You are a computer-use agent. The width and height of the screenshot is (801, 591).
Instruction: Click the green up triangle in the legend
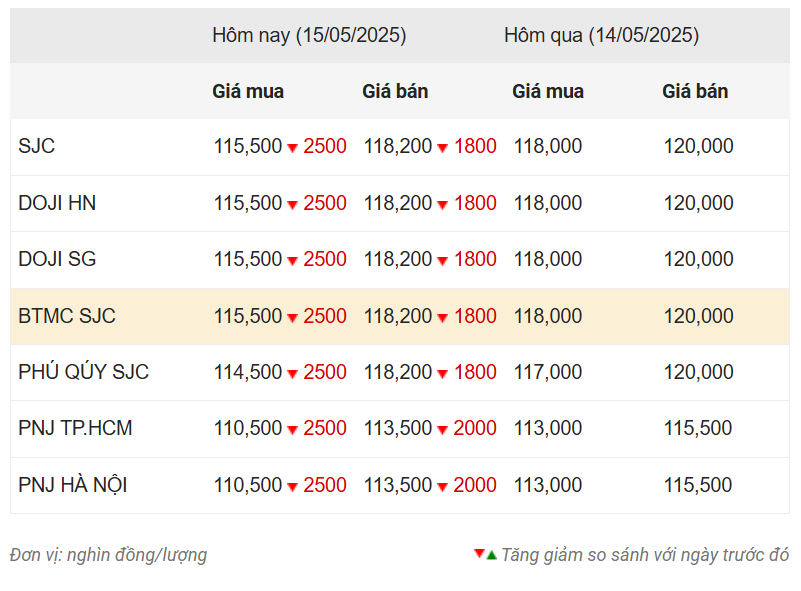click(491, 555)
